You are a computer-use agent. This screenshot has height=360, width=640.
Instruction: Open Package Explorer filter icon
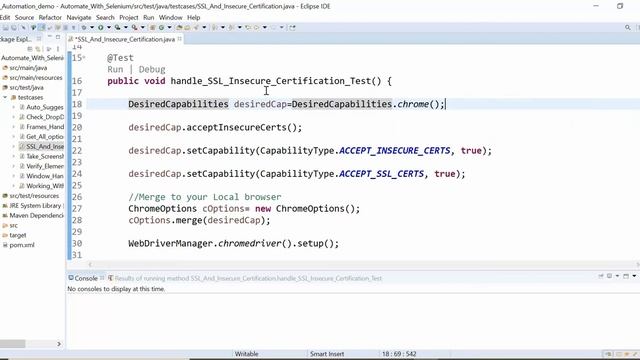pyautogui.click(x=49, y=49)
